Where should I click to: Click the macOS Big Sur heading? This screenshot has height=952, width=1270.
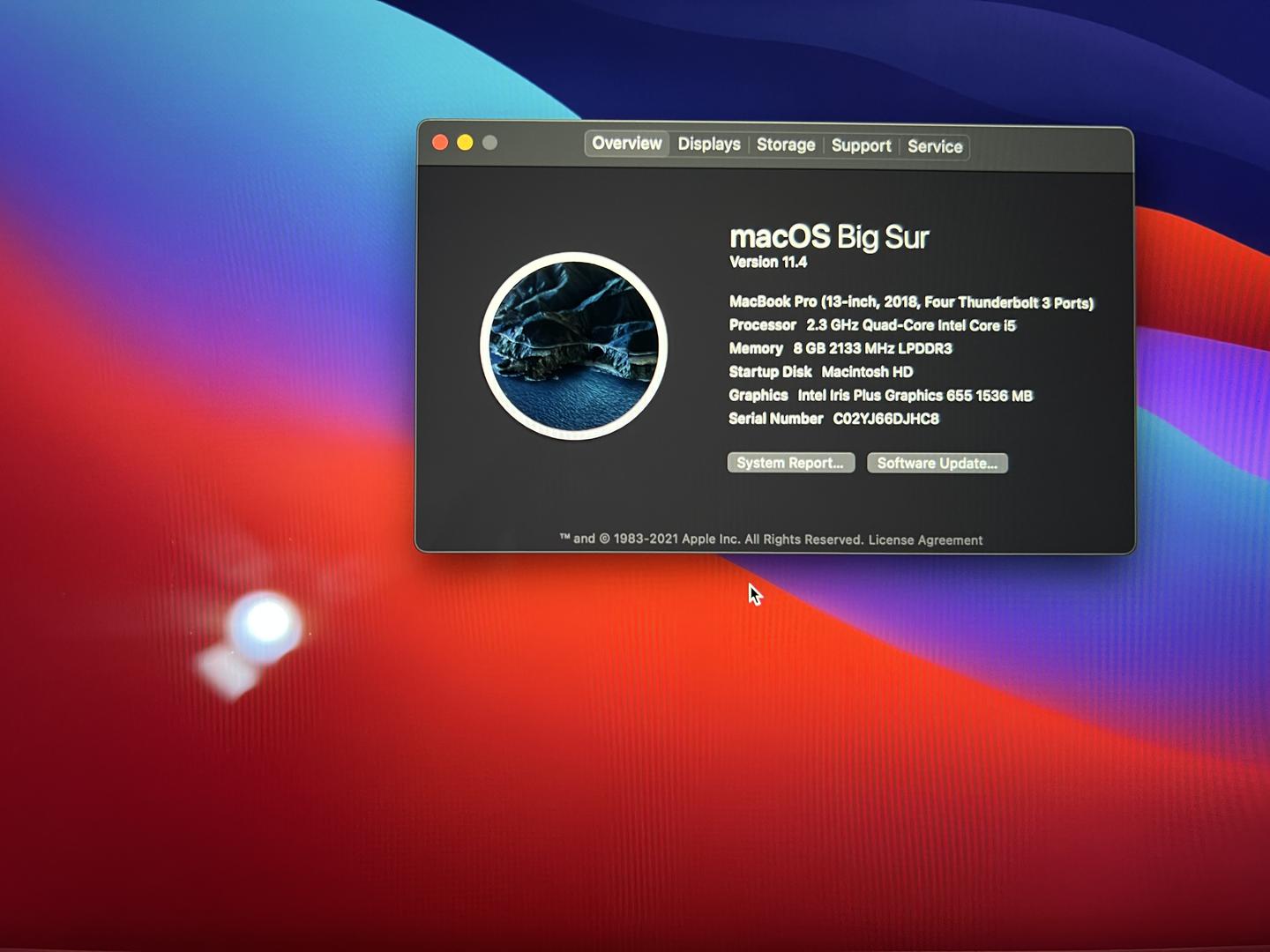829,237
